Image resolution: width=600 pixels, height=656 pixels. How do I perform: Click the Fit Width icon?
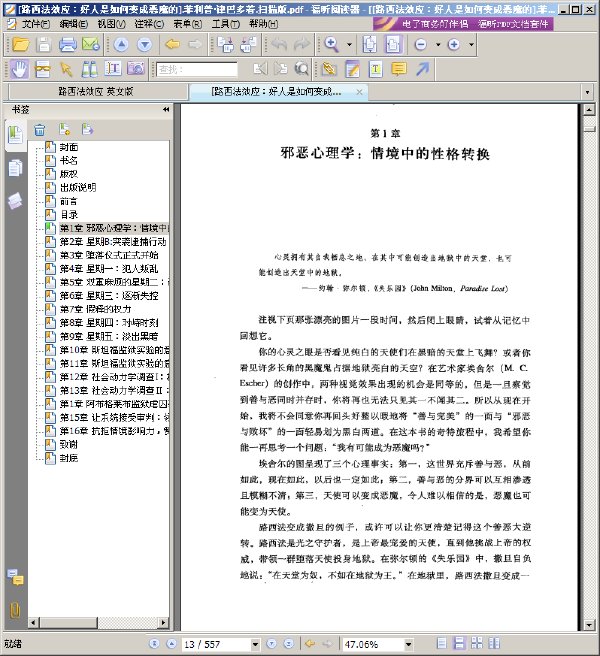393,44
